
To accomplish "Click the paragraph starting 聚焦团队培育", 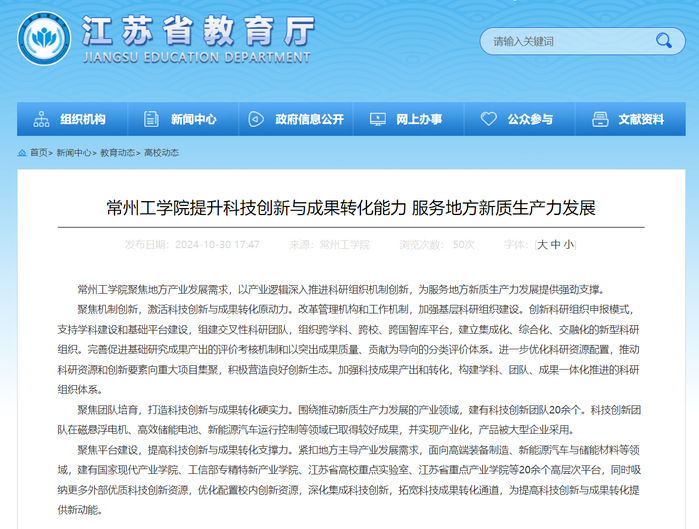I will pyautogui.click(x=349, y=420).
